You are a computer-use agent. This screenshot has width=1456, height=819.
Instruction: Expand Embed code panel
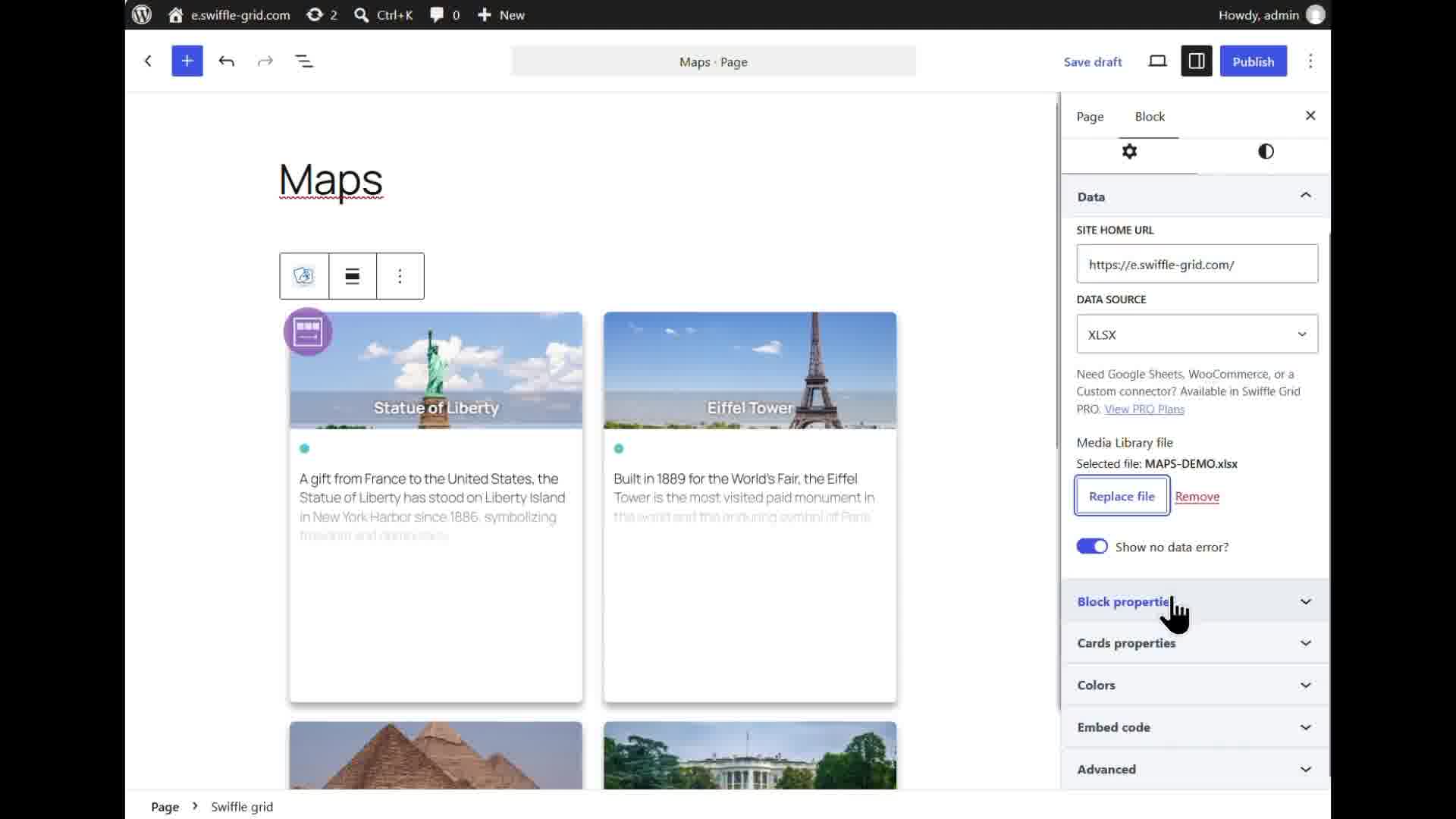(1196, 727)
